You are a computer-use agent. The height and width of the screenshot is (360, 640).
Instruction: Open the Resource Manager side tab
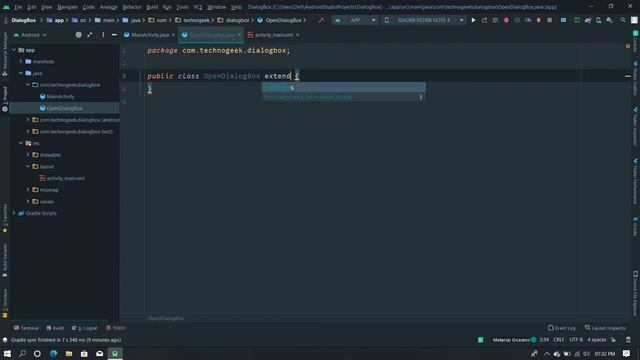pos(5,54)
